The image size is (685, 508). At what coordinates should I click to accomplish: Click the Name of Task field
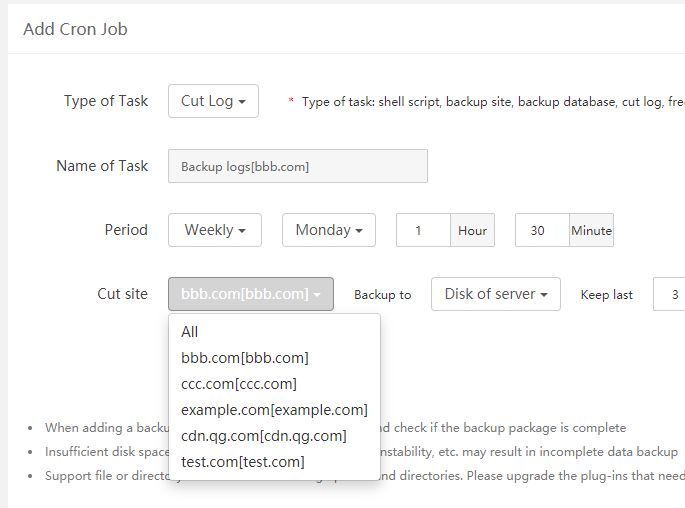pyautogui.click(x=298, y=166)
